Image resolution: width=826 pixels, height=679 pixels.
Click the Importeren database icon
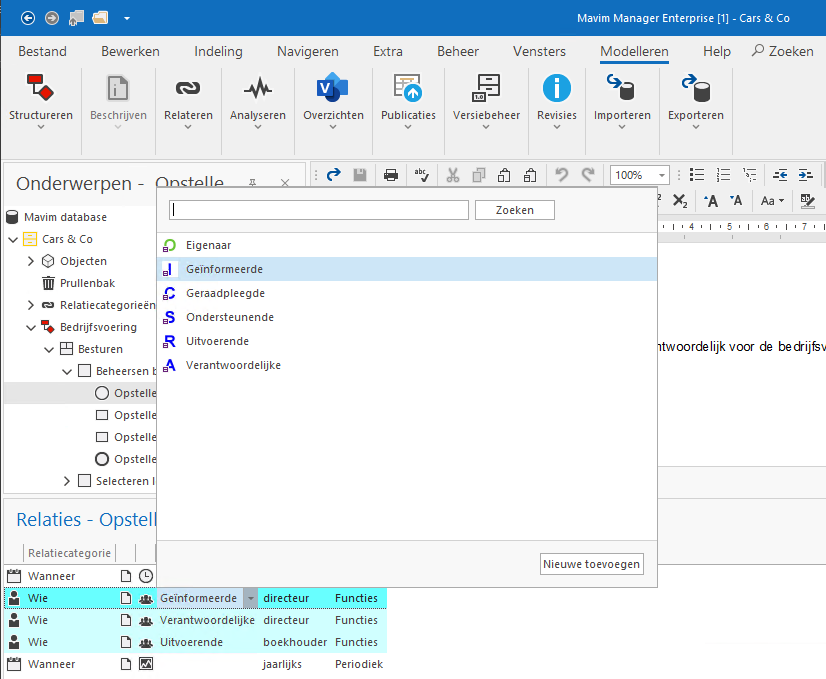(621, 90)
